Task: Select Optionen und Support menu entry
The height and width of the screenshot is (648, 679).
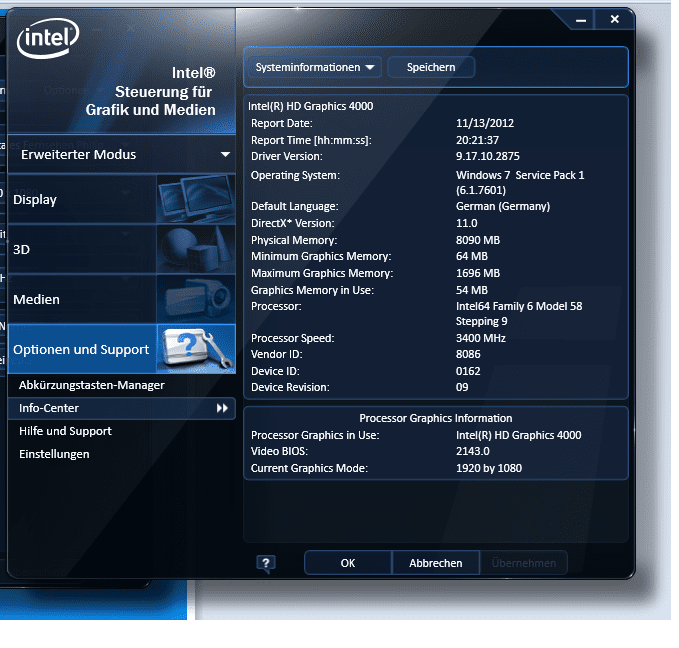Action: pyautogui.click(x=82, y=349)
